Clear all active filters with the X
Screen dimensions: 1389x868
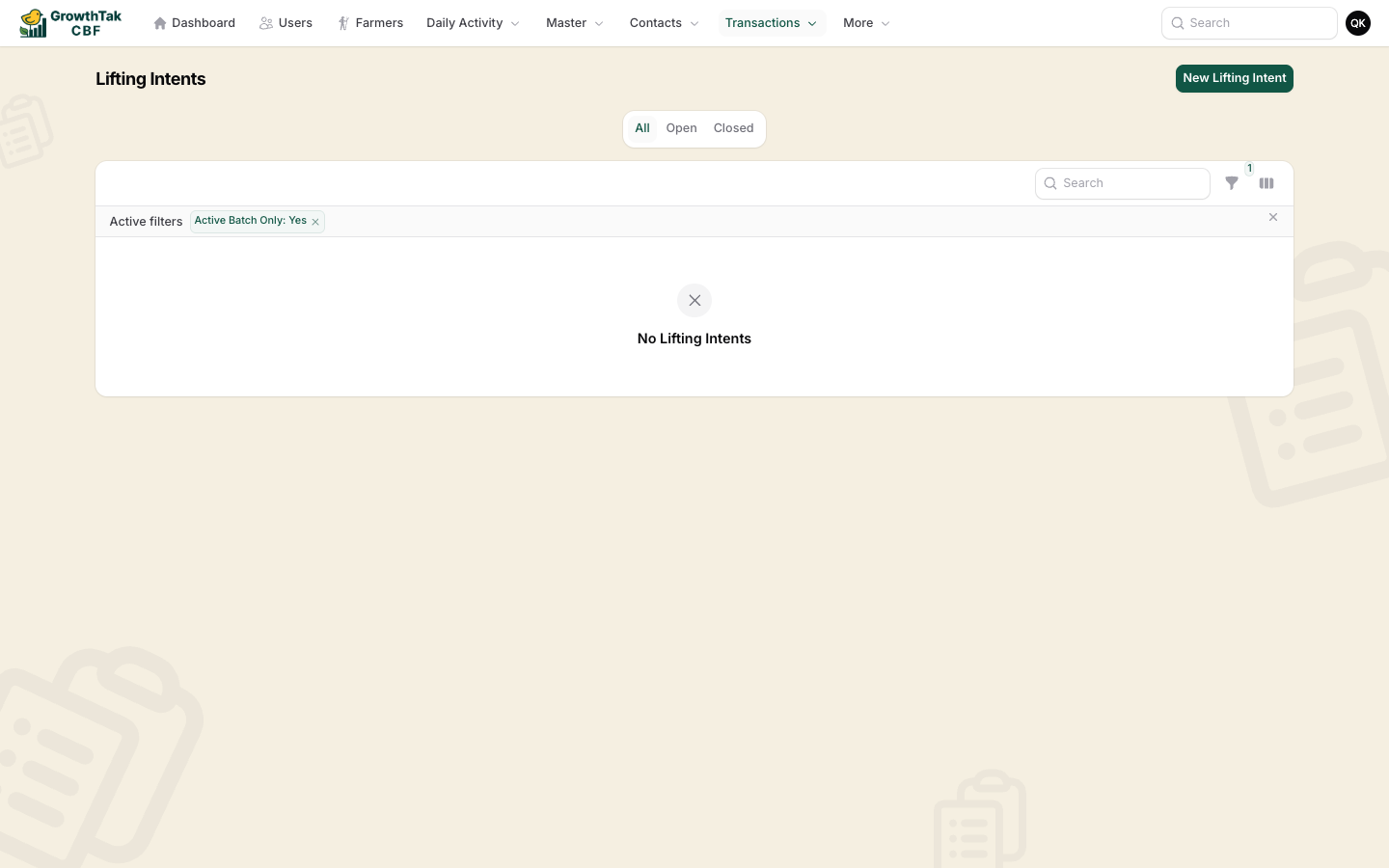pyautogui.click(x=1273, y=218)
